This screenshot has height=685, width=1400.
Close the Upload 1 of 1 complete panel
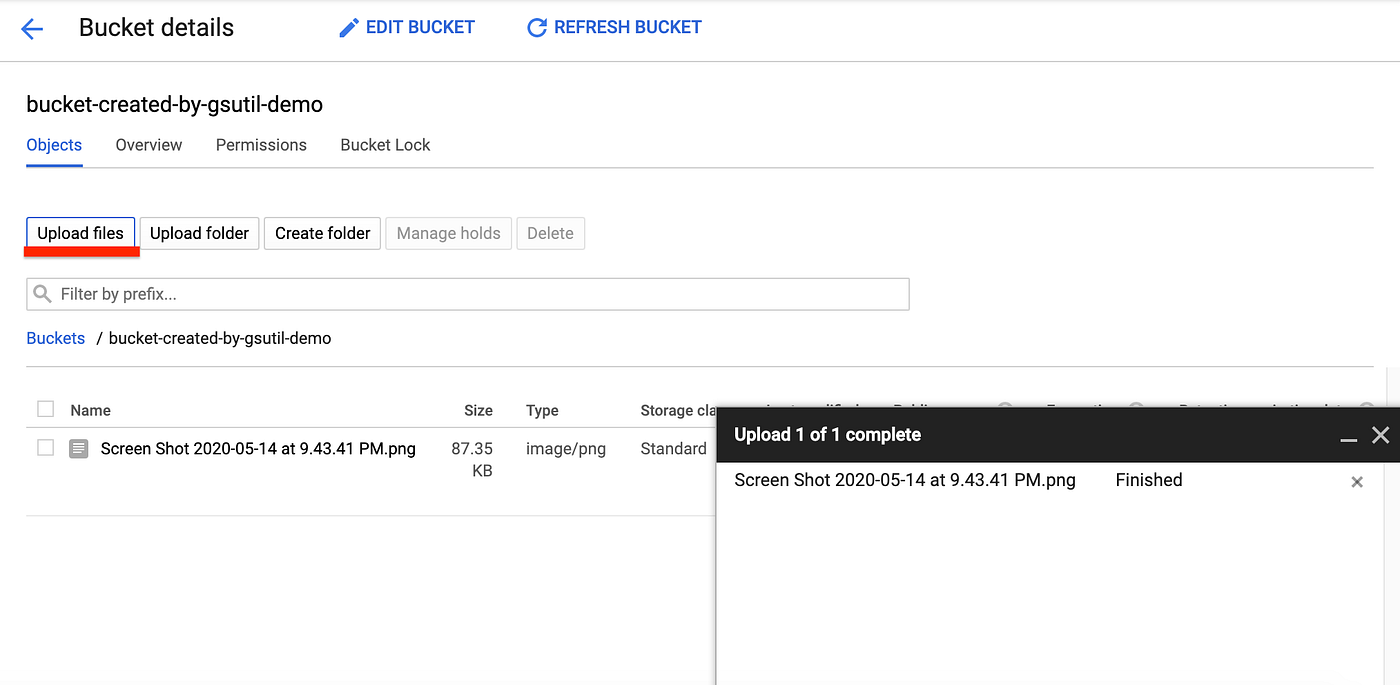(x=1382, y=435)
